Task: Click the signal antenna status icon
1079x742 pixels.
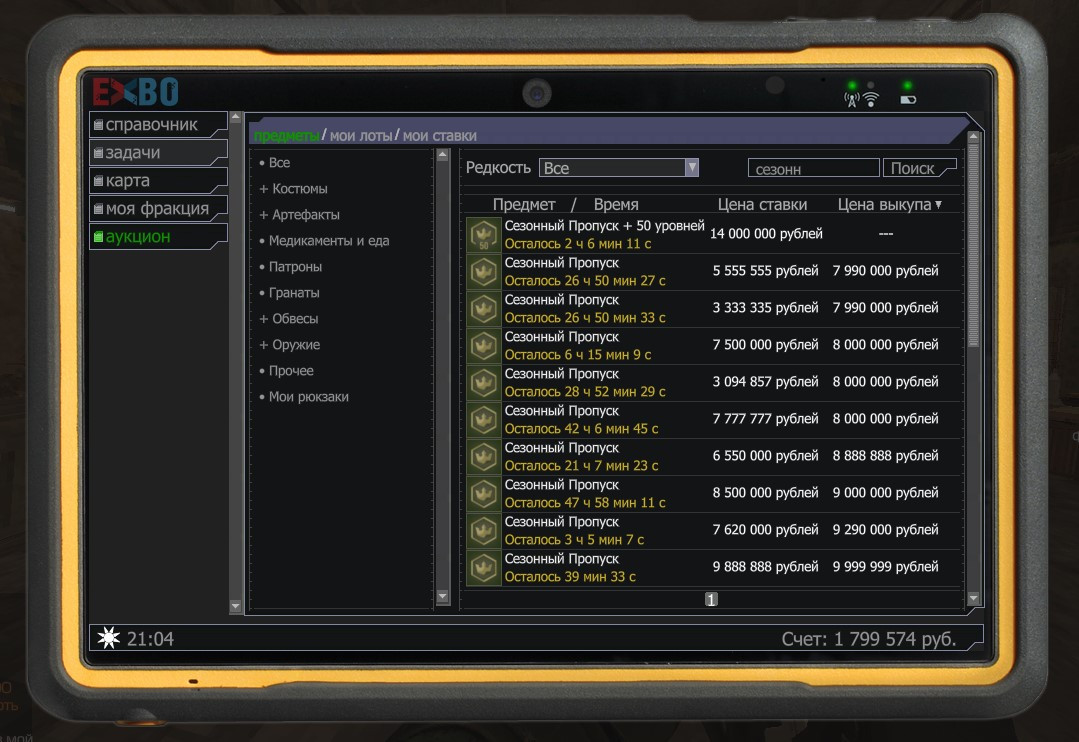Action: (x=852, y=100)
